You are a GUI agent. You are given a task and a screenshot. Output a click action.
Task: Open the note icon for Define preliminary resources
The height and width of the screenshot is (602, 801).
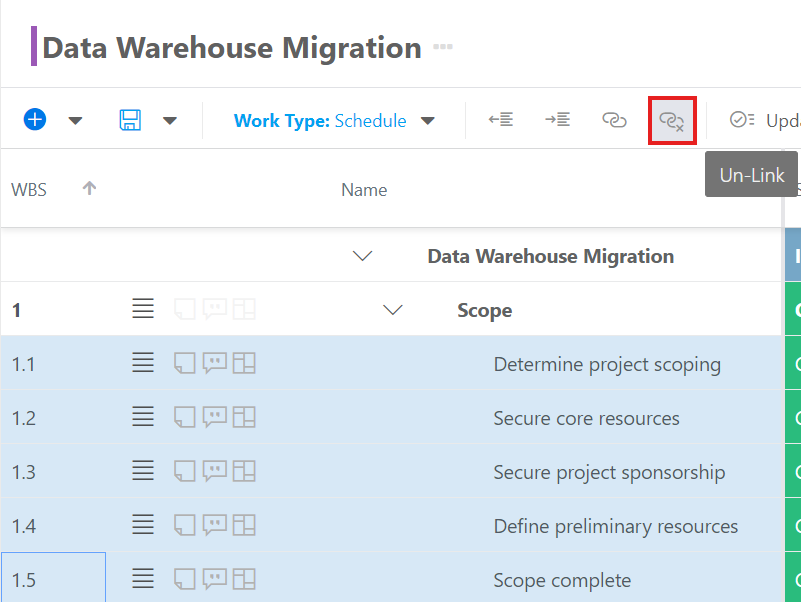coord(184,525)
